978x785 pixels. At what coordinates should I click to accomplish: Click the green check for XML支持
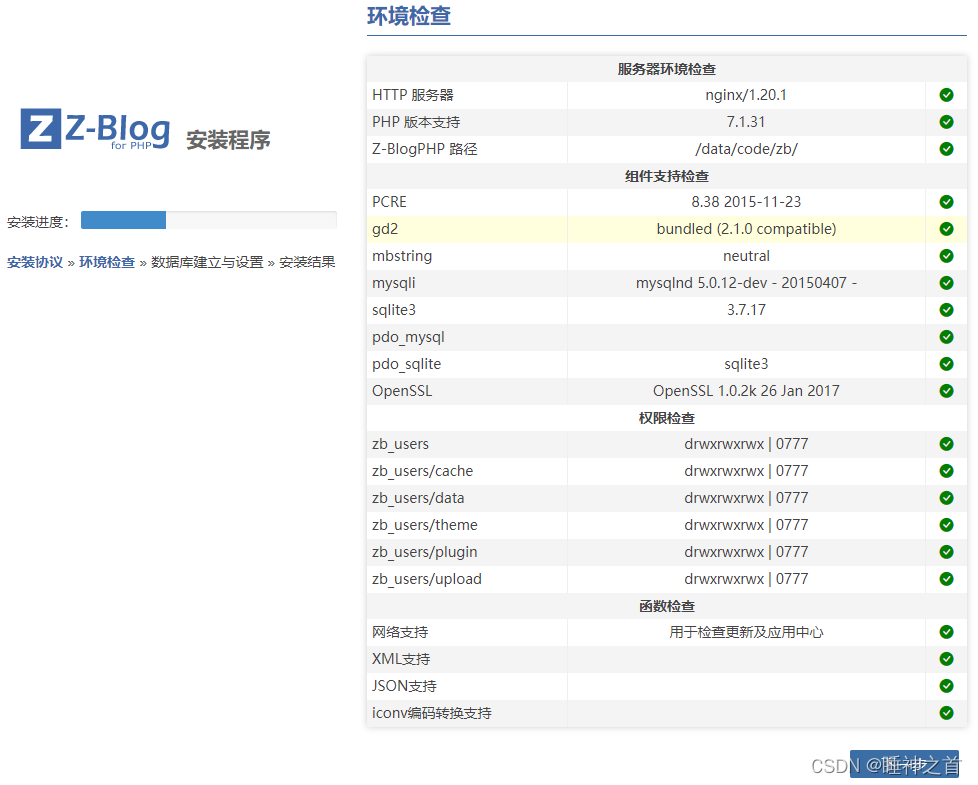[x=946, y=659]
